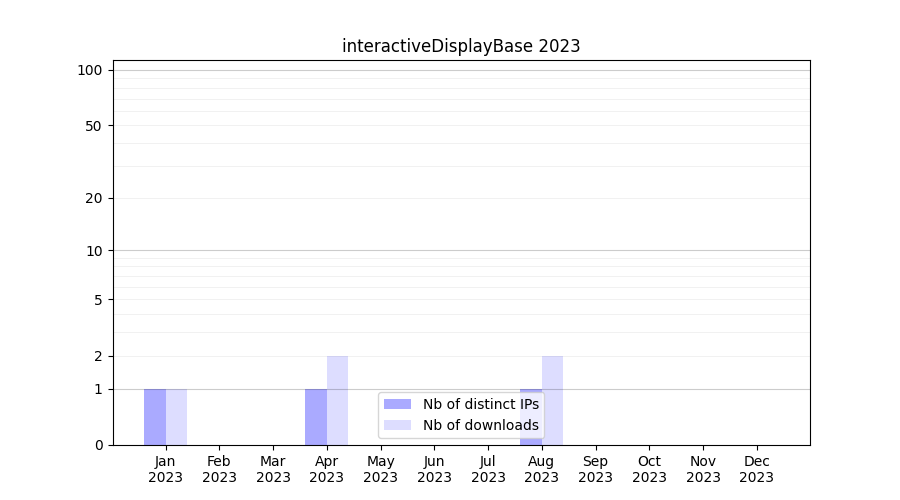
Task: Click the Dec 2023 x-axis label
Action: [757, 469]
